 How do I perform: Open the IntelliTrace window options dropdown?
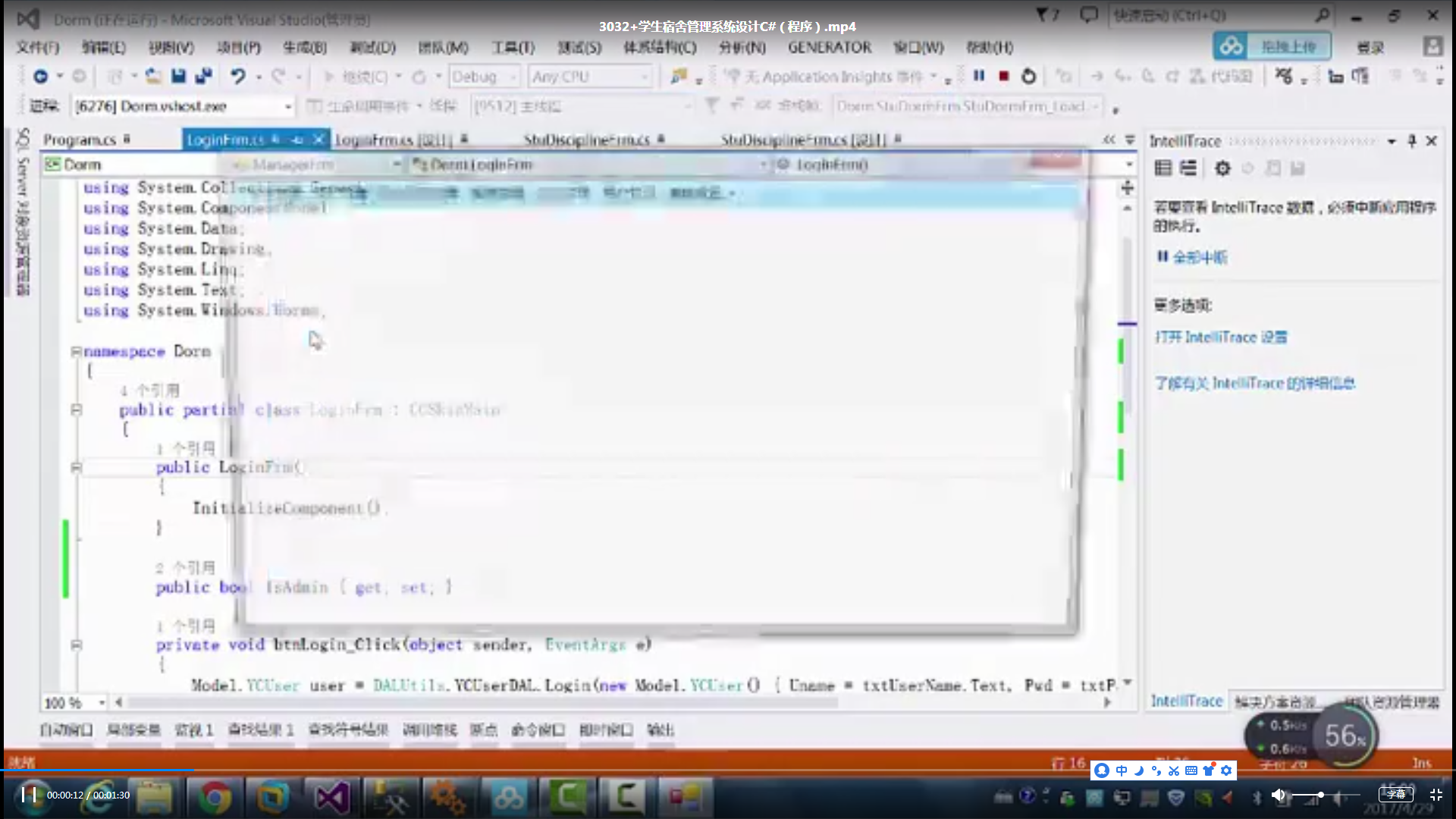pos(1392,141)
